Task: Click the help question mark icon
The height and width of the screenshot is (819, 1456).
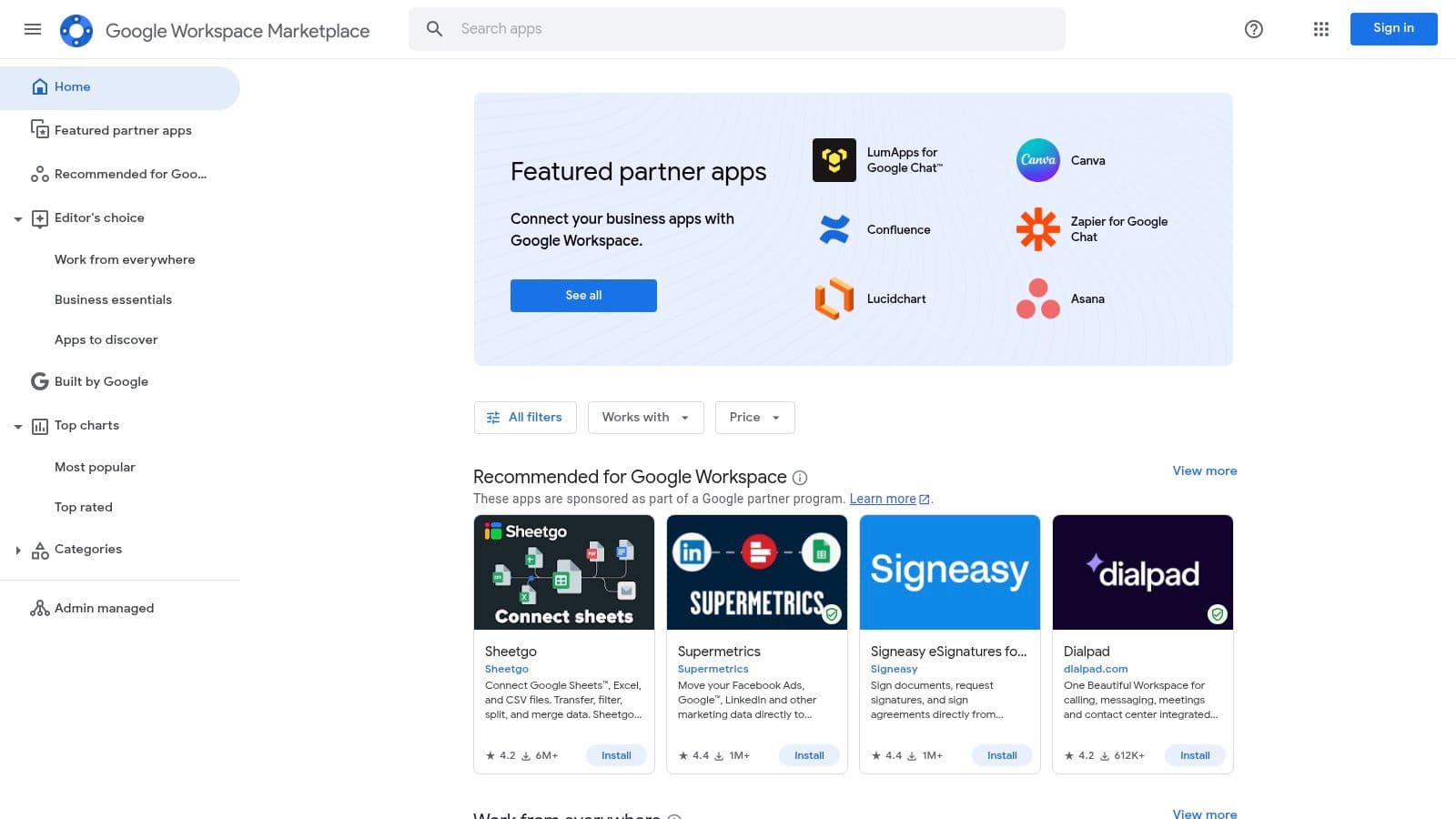Action: click(x=1253, y=29)
